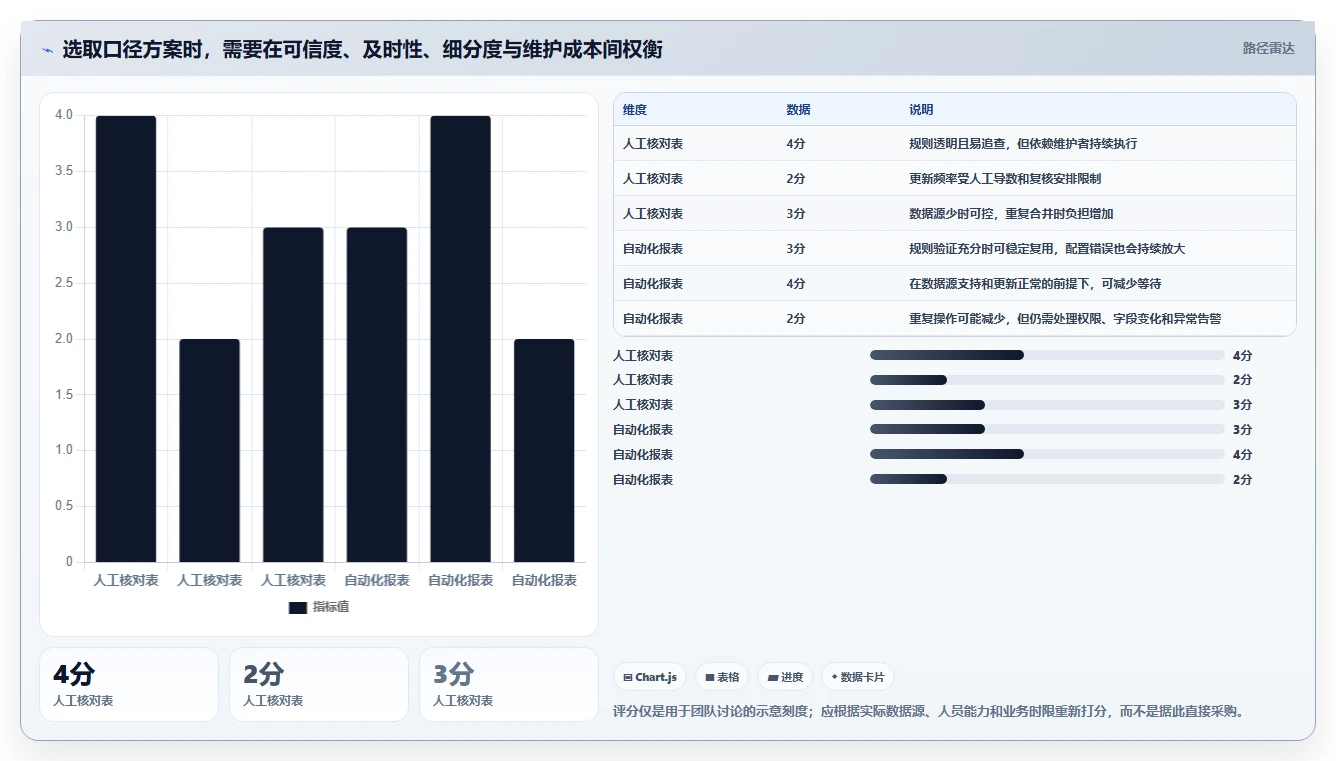Click 3分 in the 数据源少时可控 table row

tap(796, 214)
